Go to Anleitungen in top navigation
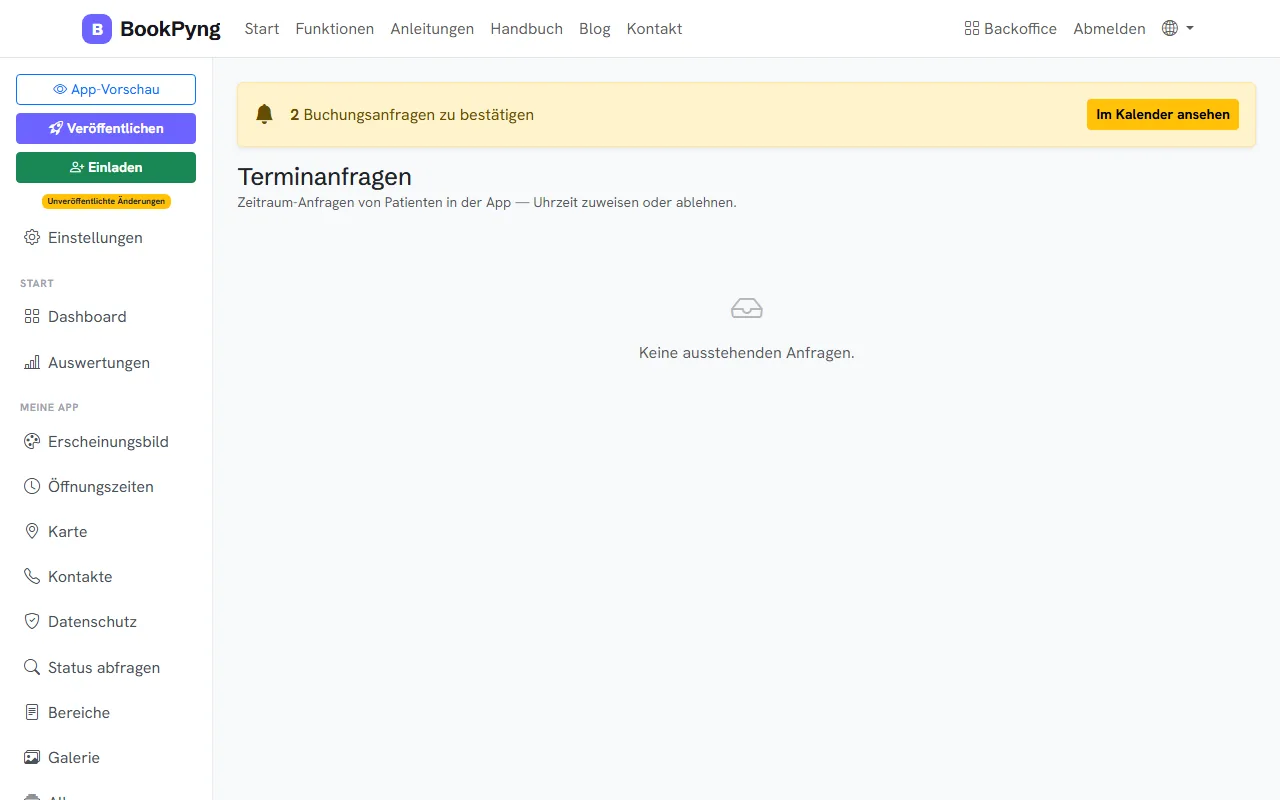 click(x=432, y=29)
